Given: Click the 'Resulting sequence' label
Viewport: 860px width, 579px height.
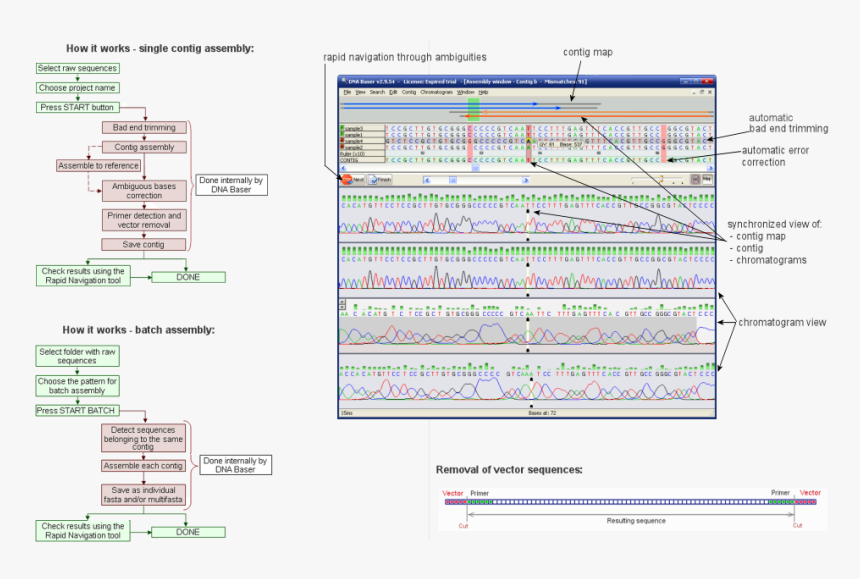Looking at the screenshot, I should tap(636, 520).
